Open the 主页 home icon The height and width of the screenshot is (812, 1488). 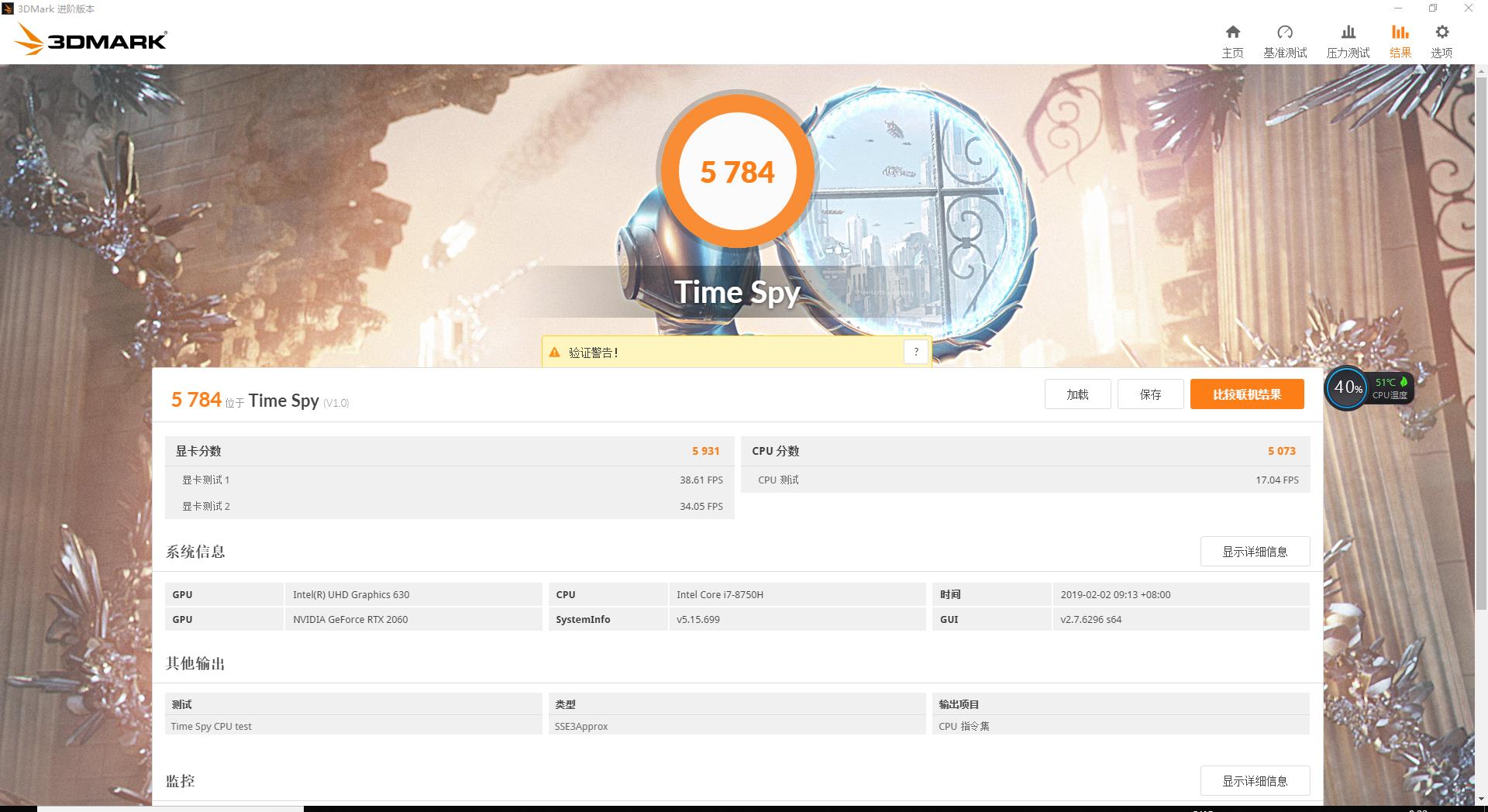coord(1232,39)
